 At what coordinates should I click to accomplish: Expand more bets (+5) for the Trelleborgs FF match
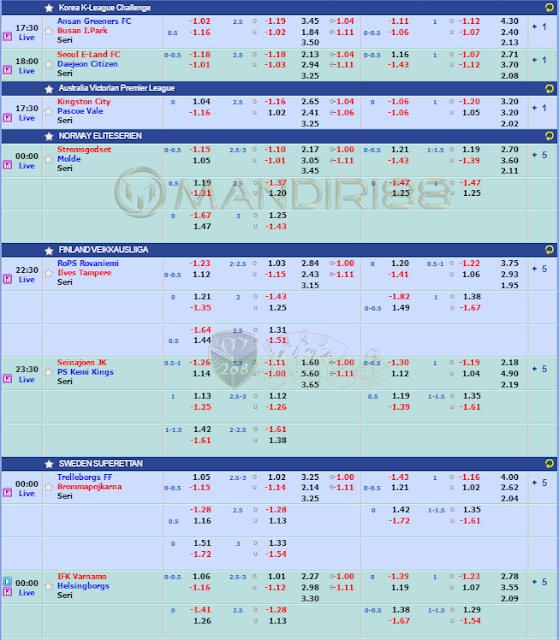pos(539,483)
